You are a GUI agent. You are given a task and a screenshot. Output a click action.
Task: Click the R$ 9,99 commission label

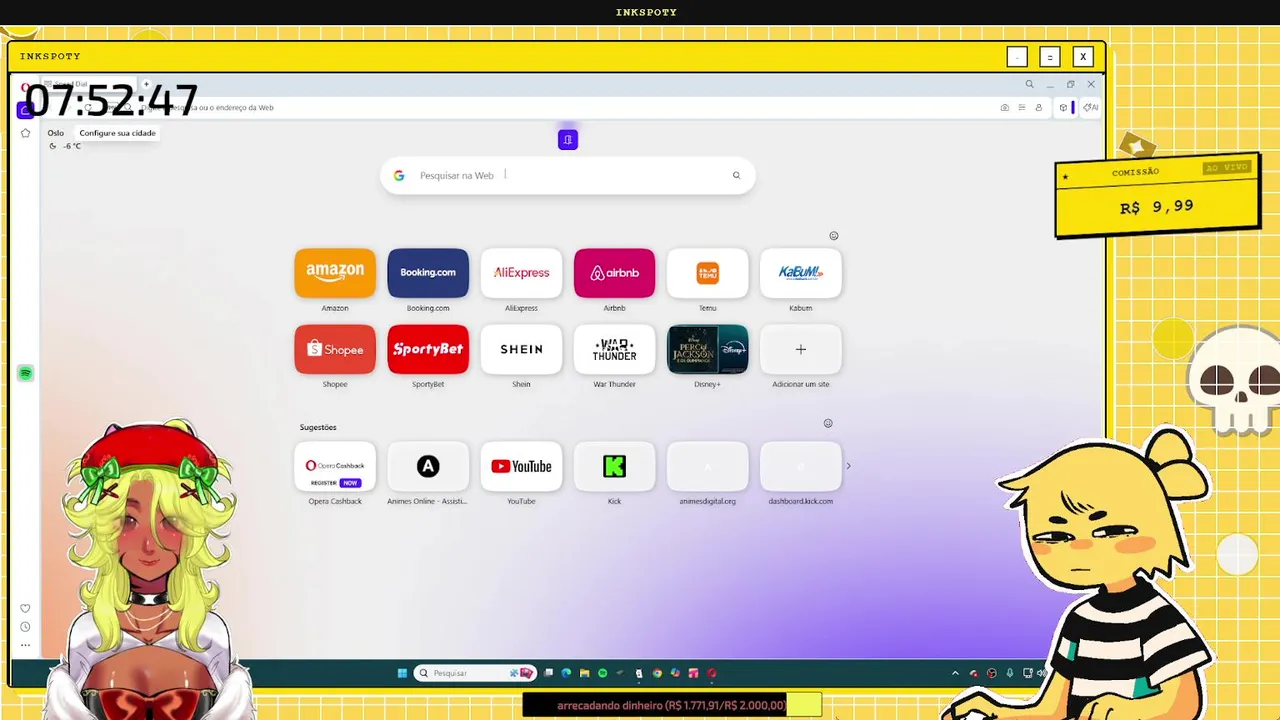pos(1157,207)
